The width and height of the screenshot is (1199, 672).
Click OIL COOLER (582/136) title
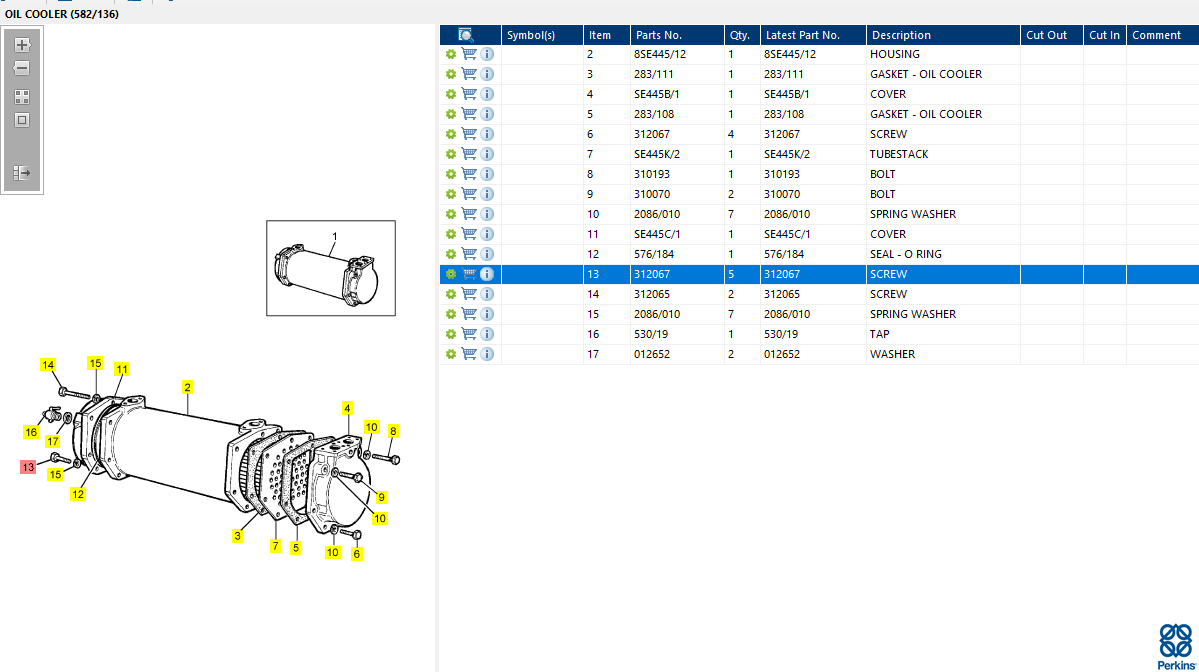pos(62,14)
